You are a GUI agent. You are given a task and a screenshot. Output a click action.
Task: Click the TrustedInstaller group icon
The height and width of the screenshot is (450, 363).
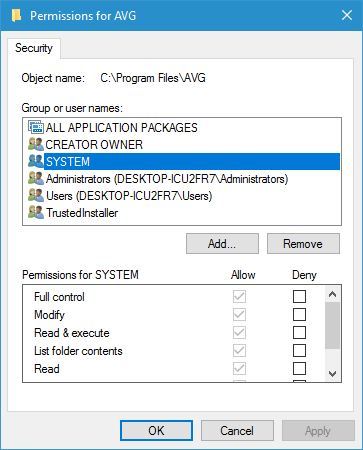click(x=36, y=212)
